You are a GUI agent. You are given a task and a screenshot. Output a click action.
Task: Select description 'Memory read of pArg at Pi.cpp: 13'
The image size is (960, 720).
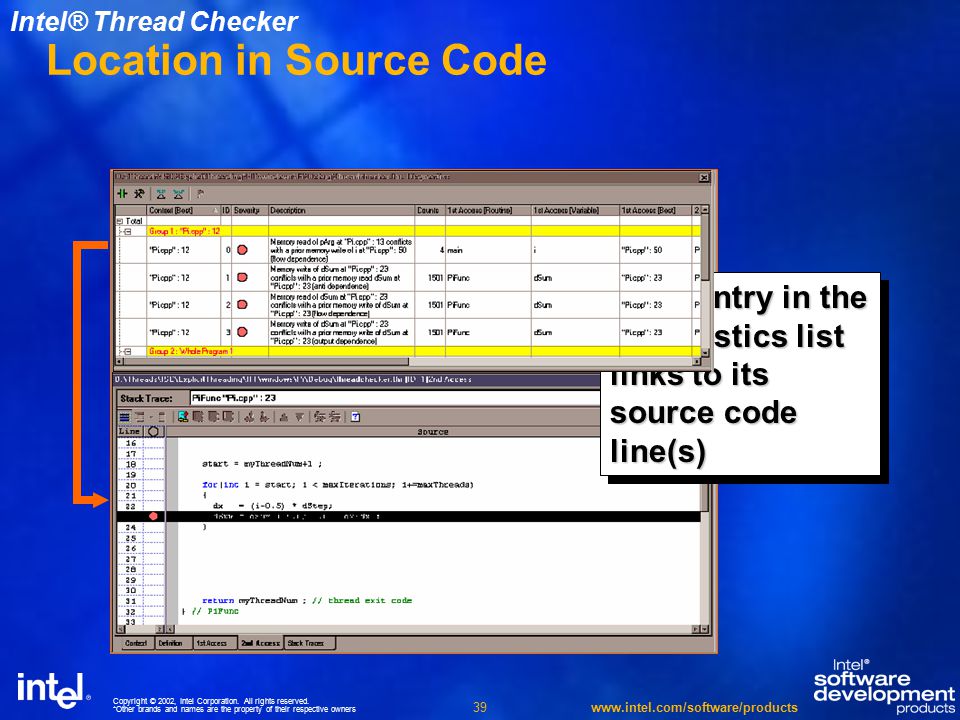pos(341,250)
